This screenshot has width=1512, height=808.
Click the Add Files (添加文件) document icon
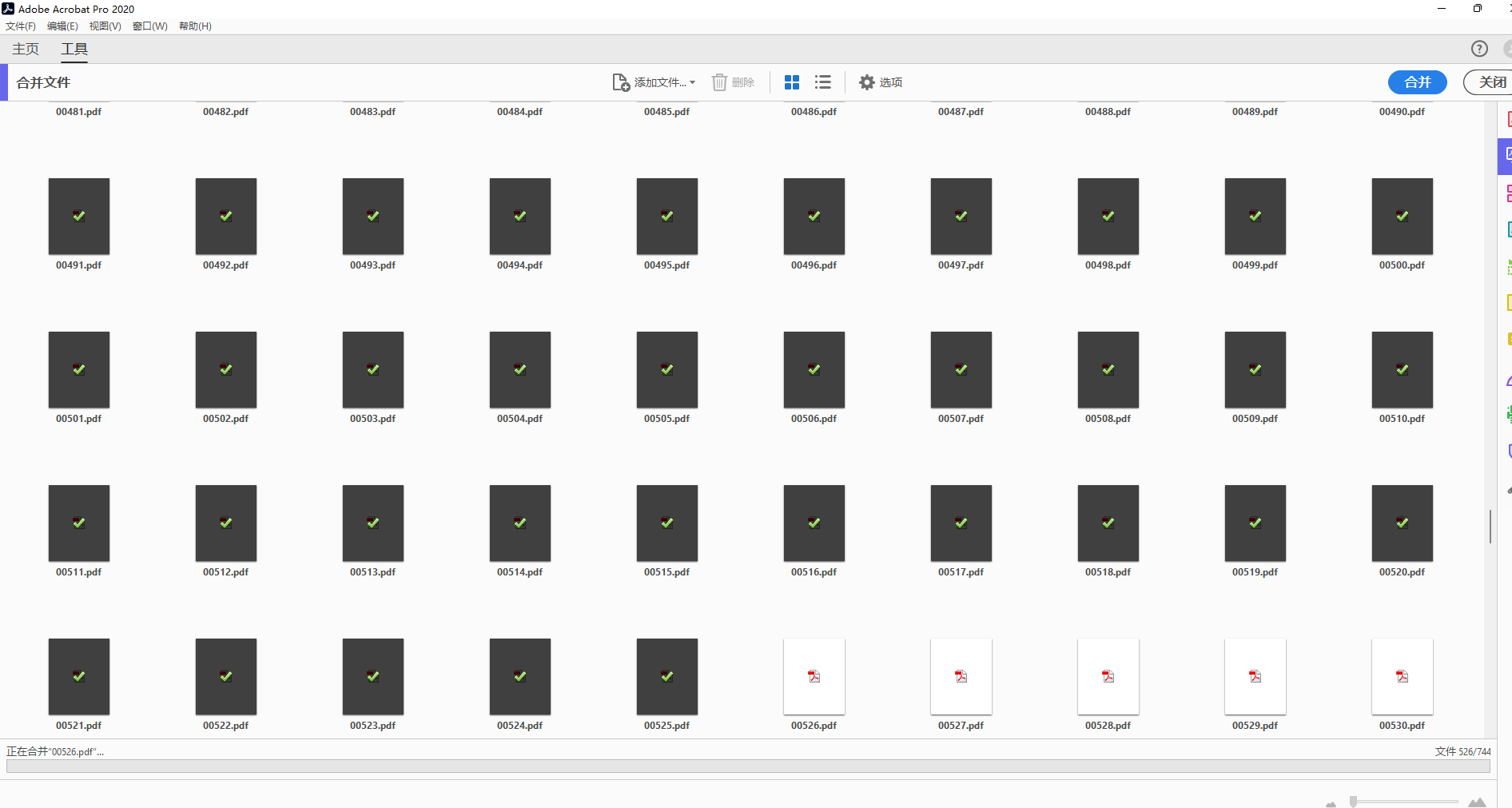coord(621,82)
